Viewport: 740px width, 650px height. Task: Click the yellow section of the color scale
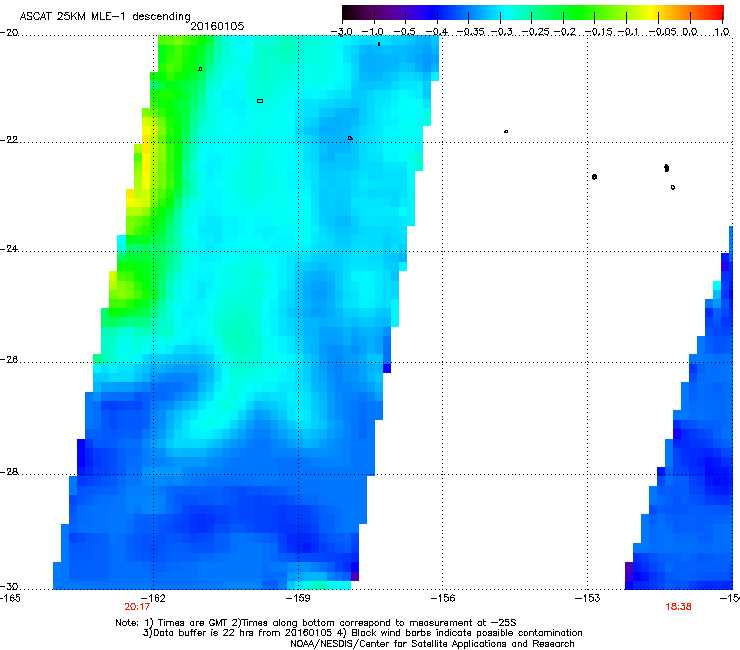(653, 12)
